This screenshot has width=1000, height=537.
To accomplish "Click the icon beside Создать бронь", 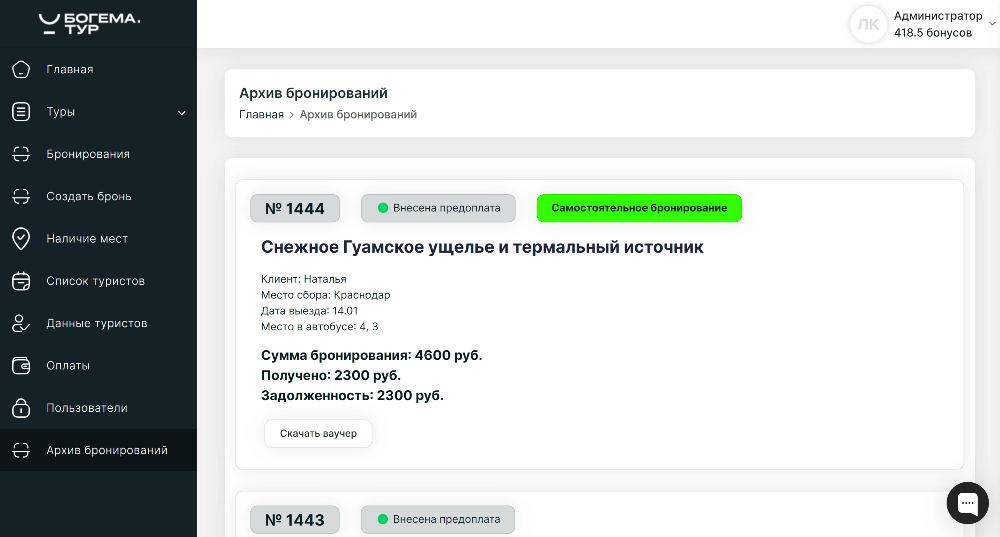I will [21, 196].
